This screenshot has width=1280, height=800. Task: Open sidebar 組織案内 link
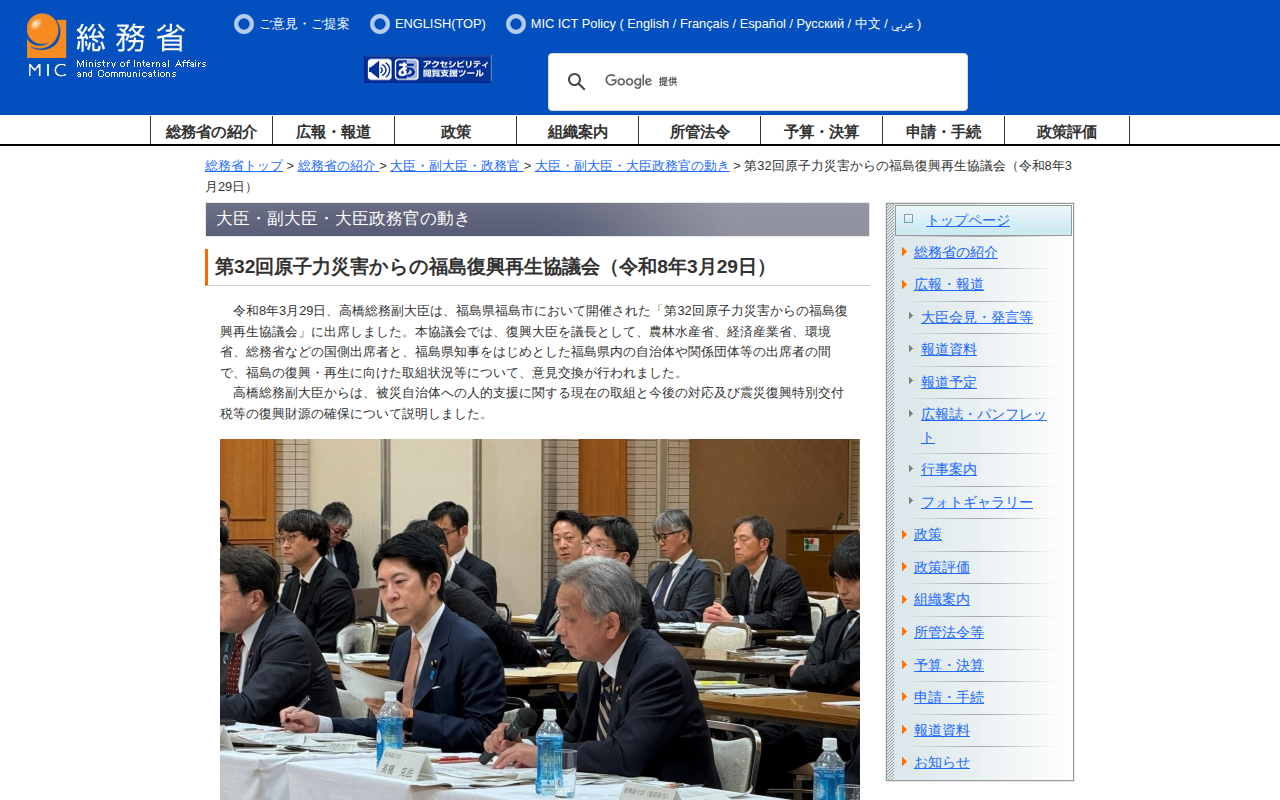pos(942,599)
